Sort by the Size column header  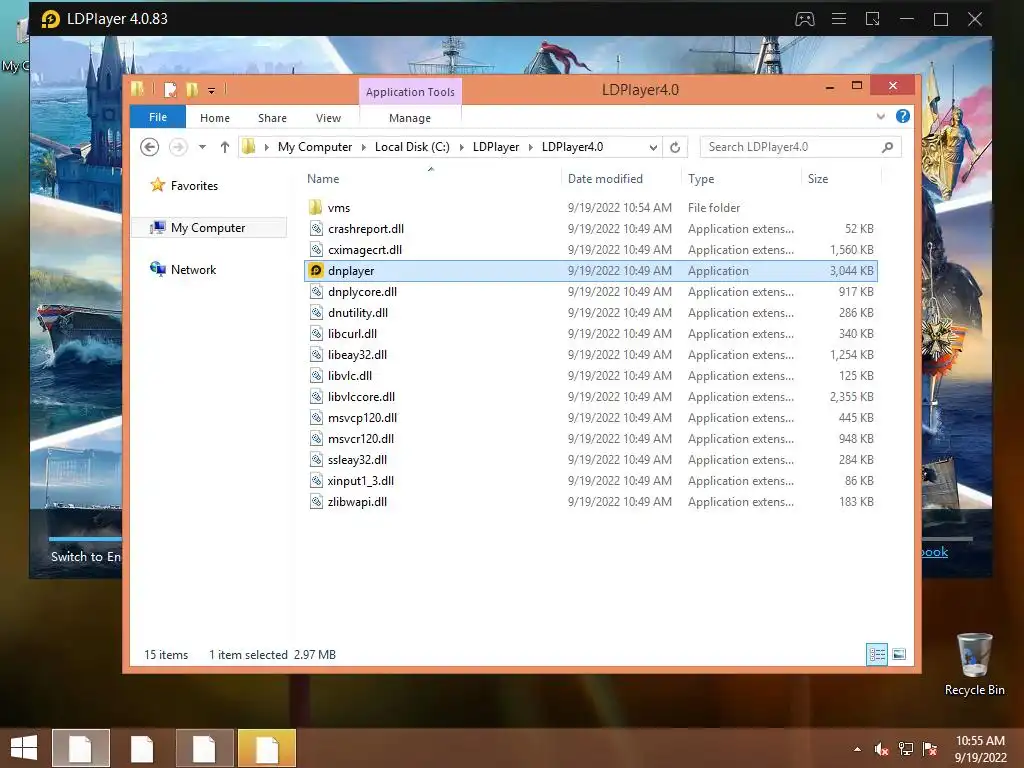[818, 179]
